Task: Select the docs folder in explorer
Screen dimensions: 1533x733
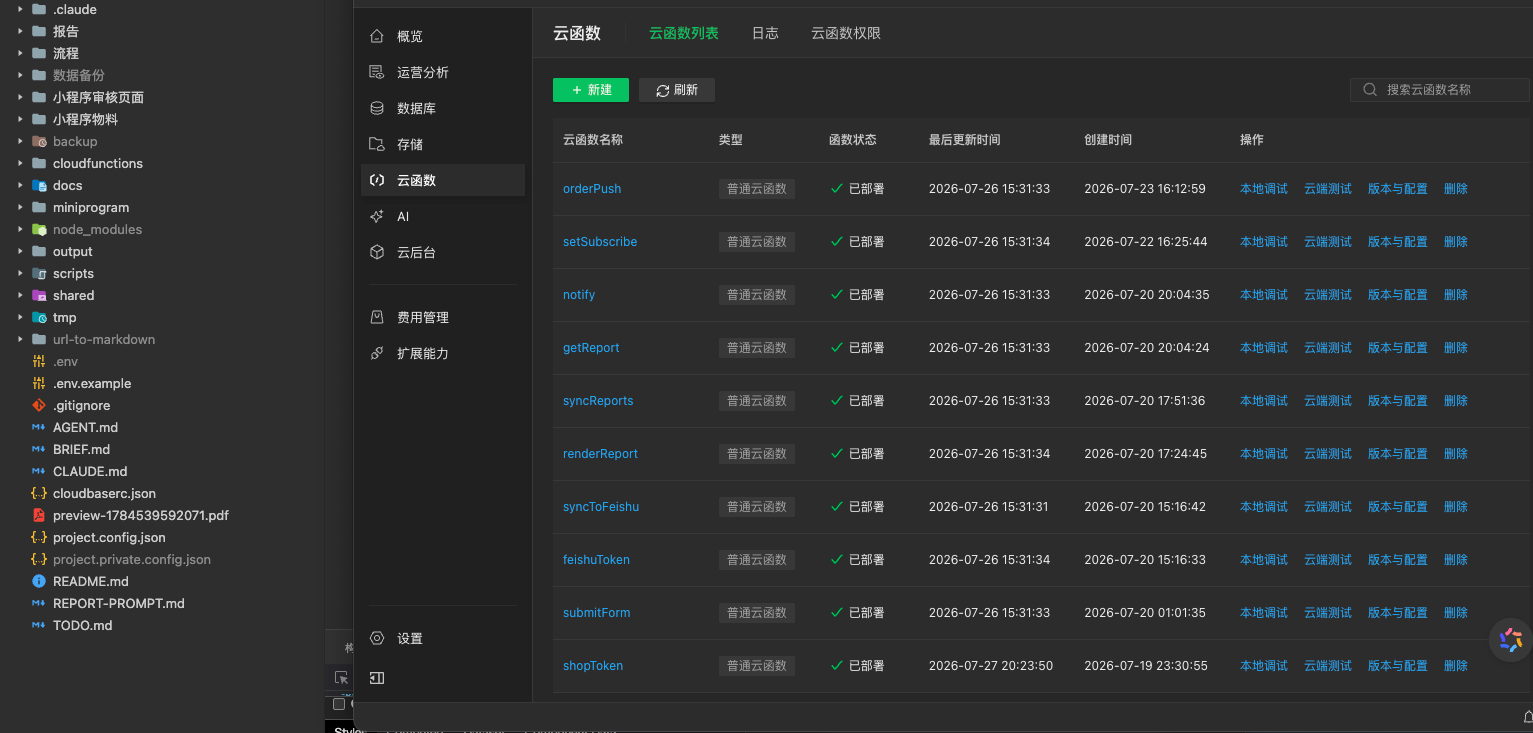Action: click(x=68, y=185)
